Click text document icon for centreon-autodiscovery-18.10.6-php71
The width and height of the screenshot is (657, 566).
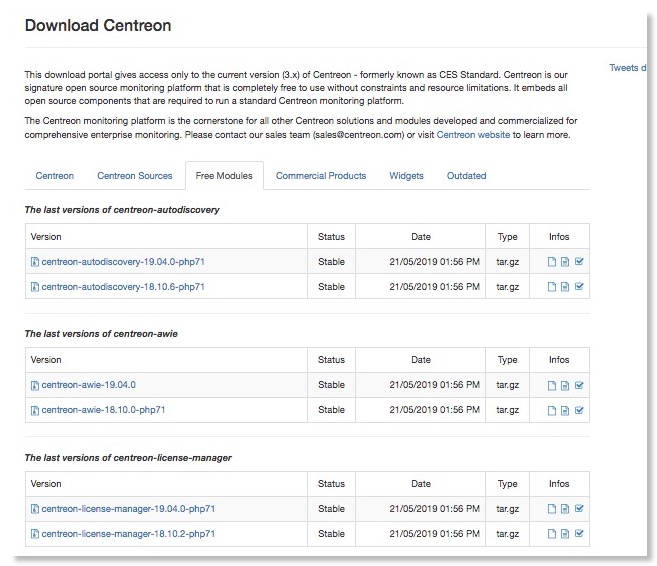(565, 287)
